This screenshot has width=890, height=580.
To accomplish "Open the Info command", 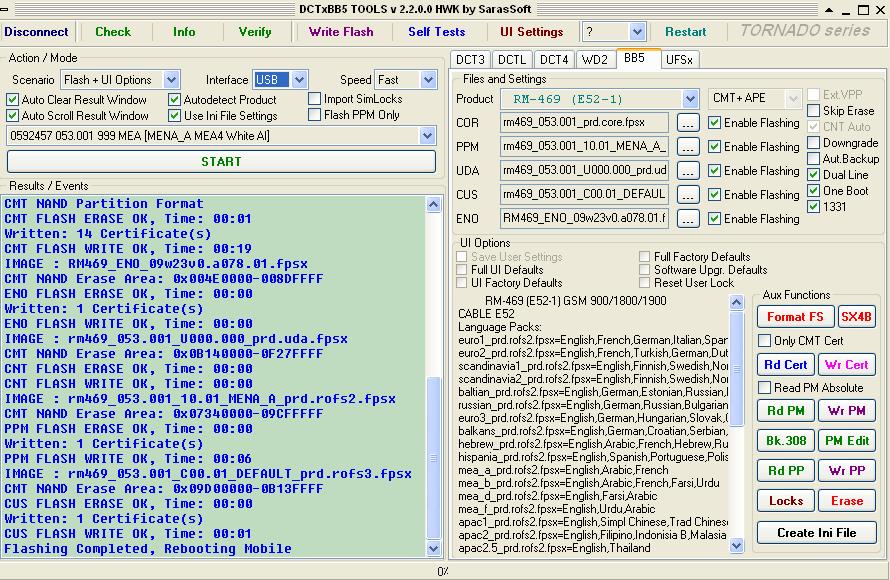I will click(184, 32).
